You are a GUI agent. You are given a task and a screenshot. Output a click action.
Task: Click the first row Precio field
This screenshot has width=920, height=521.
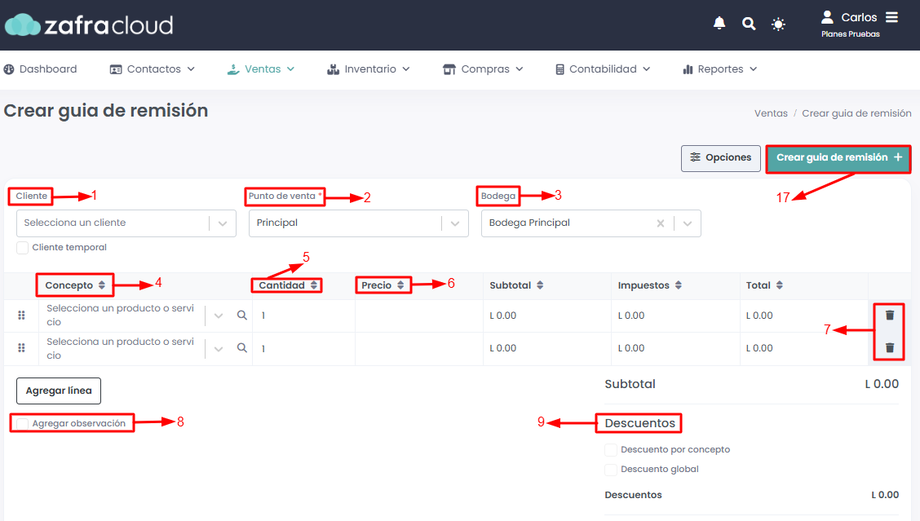(x=419, y=315)
